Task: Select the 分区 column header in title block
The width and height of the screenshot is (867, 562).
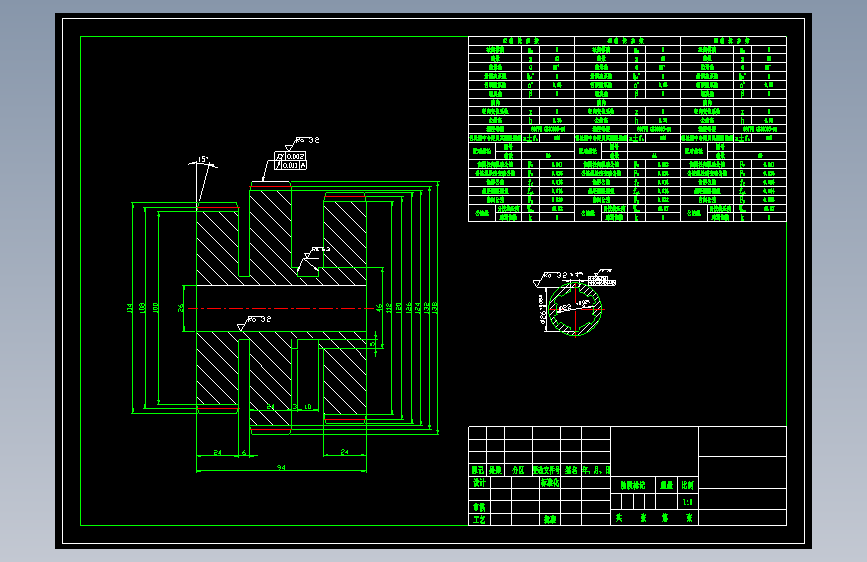Action: point(518,470)
